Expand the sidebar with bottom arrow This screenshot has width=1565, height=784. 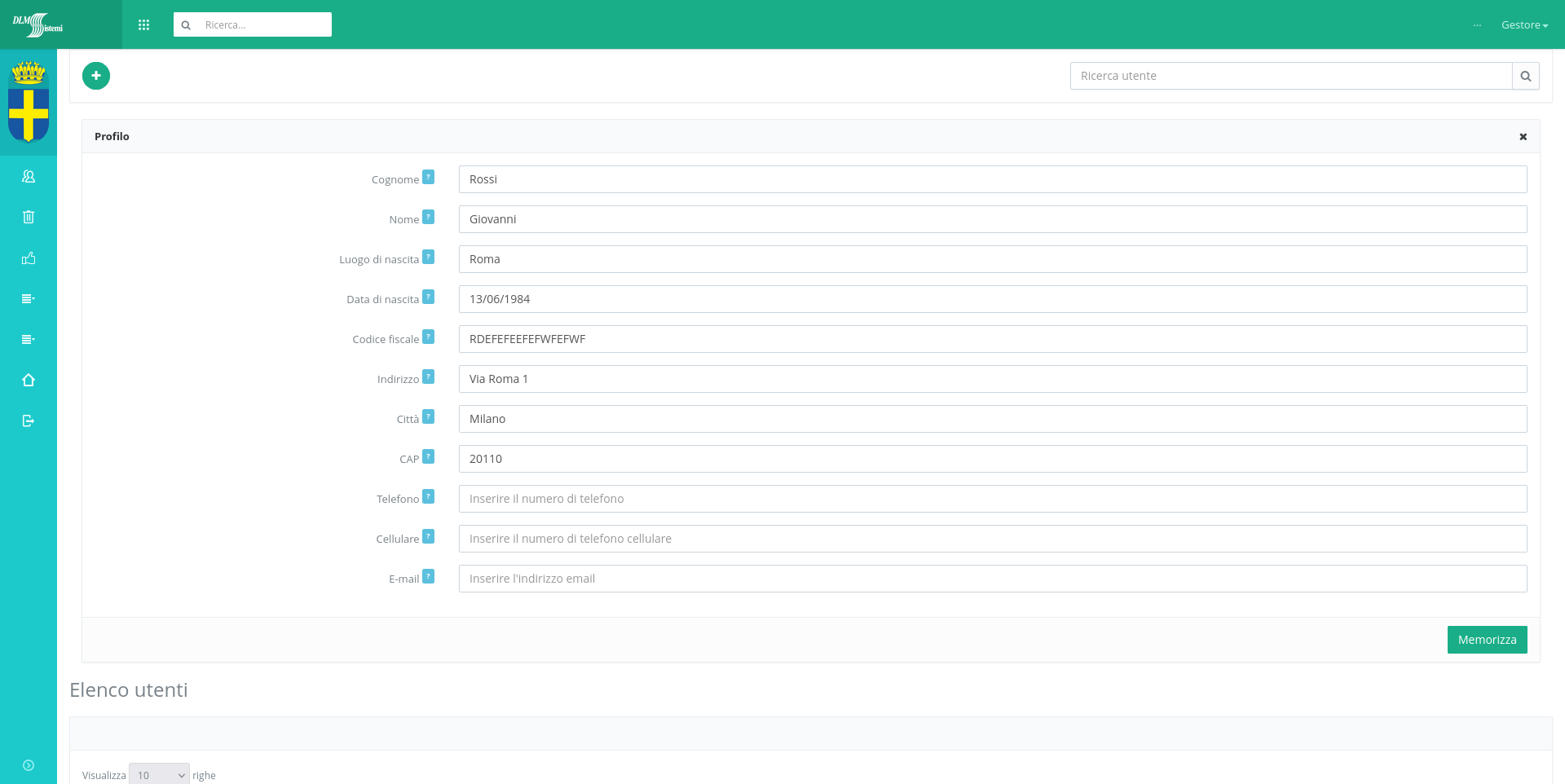(x=29, y=765)
